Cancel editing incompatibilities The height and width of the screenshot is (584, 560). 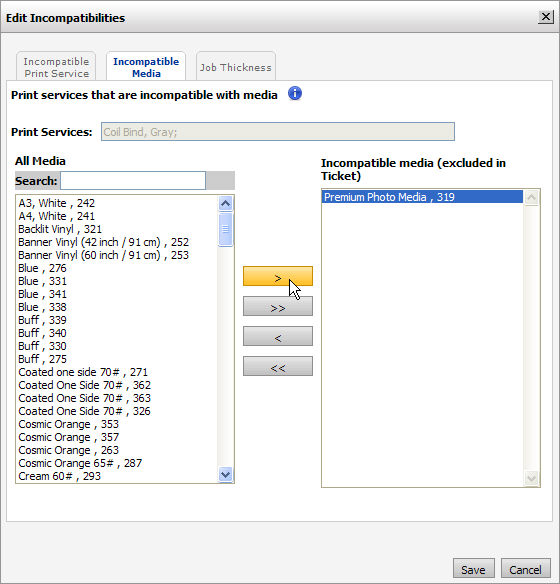tap(525, 569)
